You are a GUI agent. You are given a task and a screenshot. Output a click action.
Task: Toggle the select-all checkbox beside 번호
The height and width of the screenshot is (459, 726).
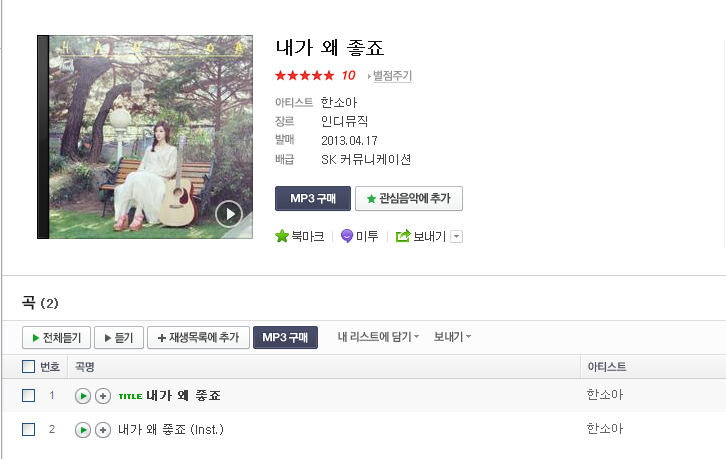[28, 366]
